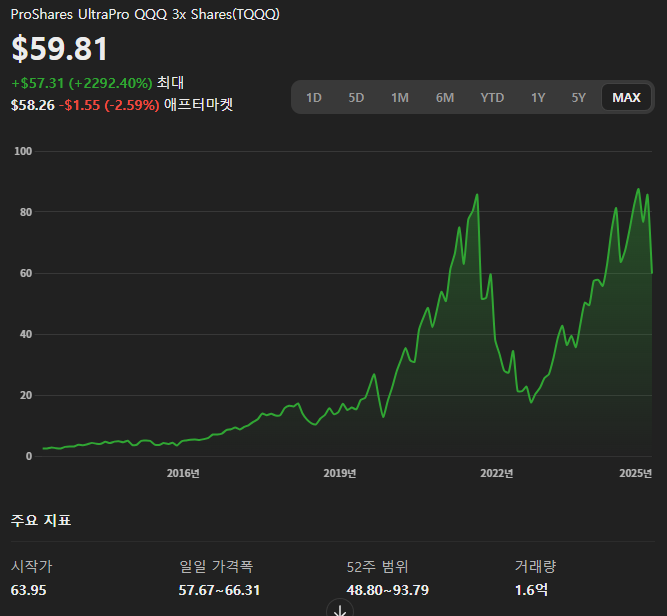Click the 2025년 x-axis label
667x616 pixels.
(636, 473)
